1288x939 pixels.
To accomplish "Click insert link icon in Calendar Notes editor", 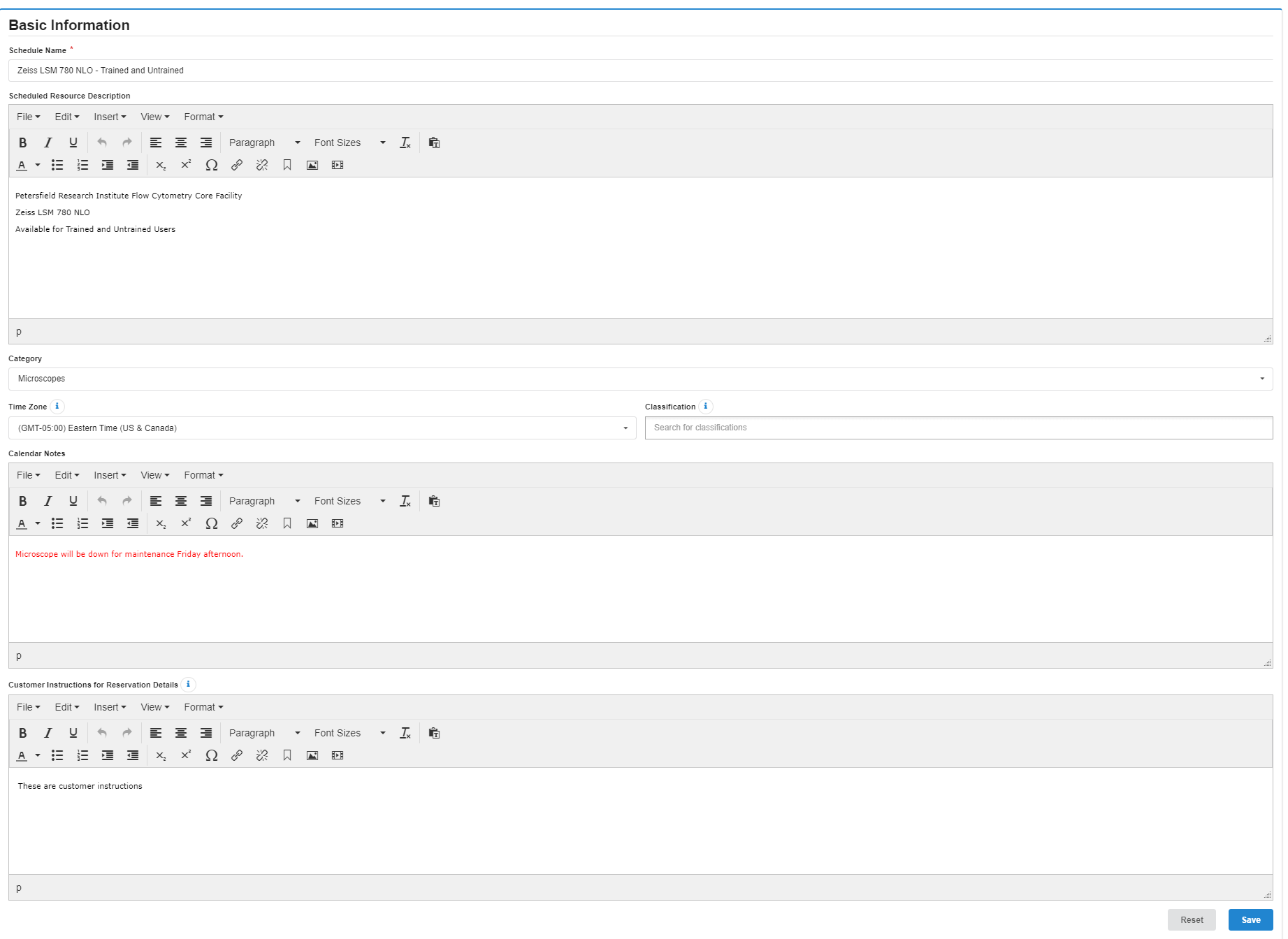I will pos(237,524).
